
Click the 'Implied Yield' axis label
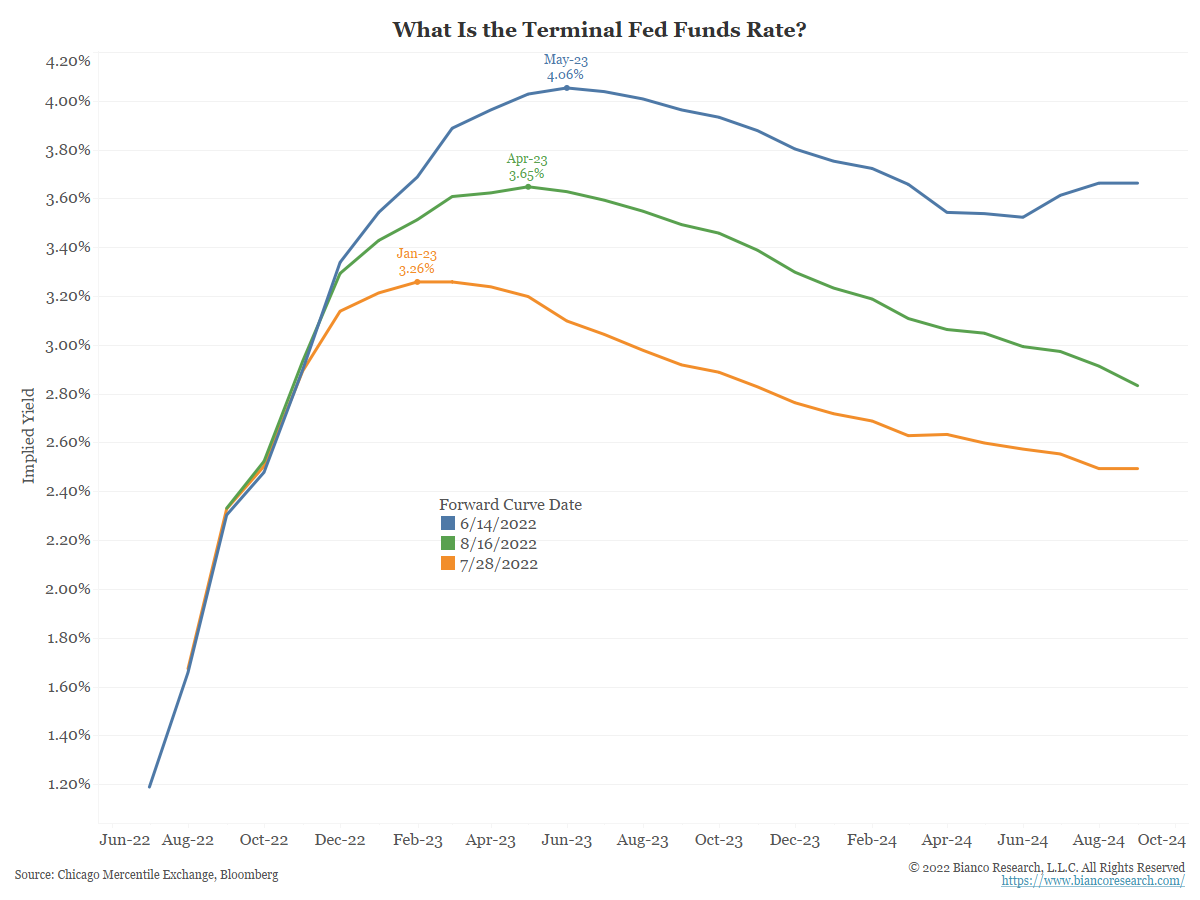click(28, 435)
